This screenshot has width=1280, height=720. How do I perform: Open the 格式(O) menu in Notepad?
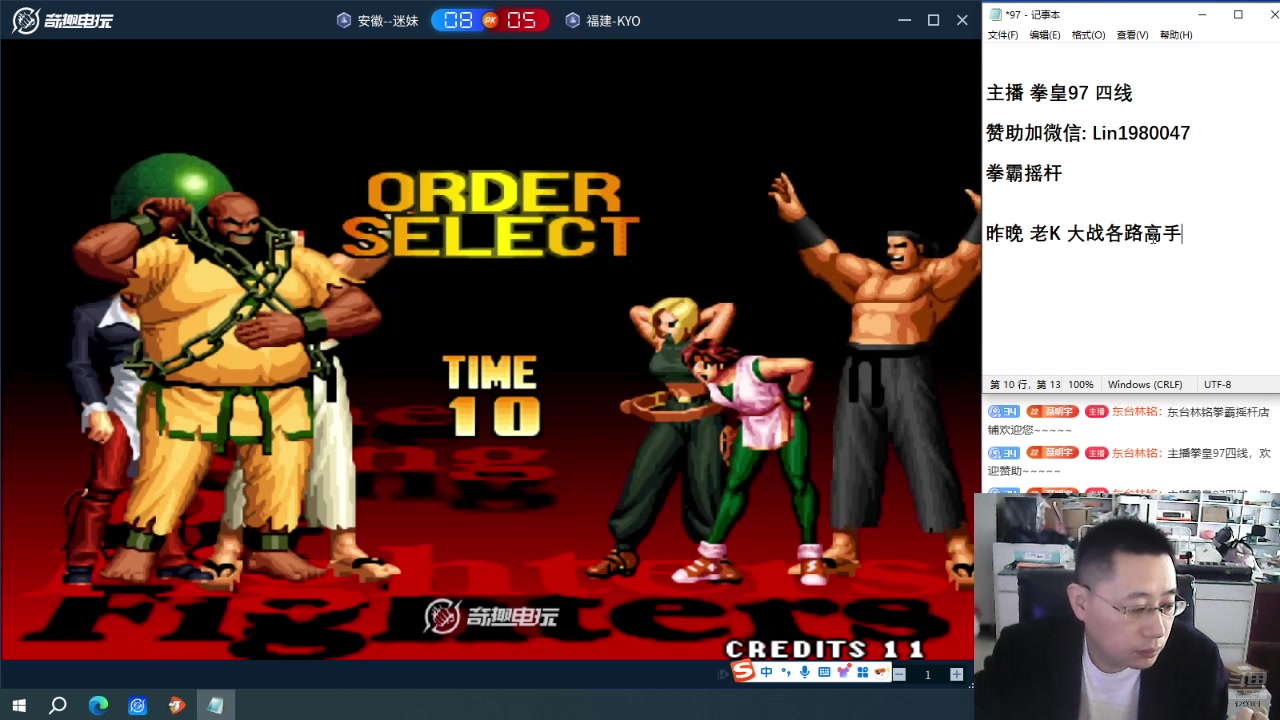[x=1089, y=35]
